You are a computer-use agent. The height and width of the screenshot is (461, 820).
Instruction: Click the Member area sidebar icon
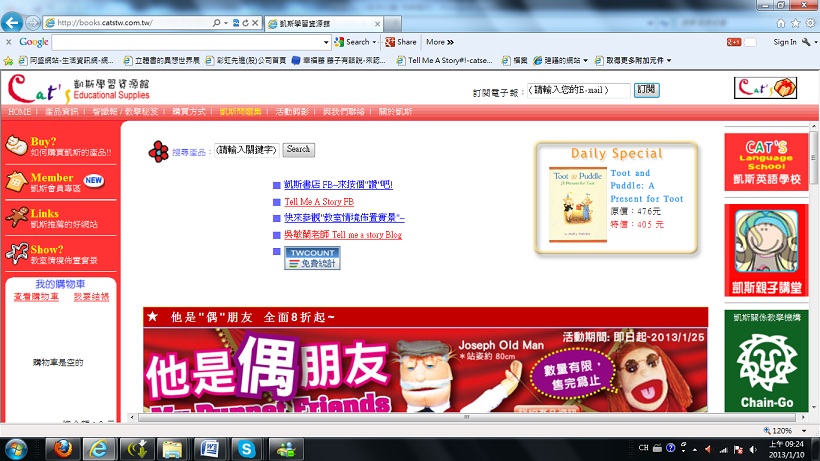pos(17,182)
